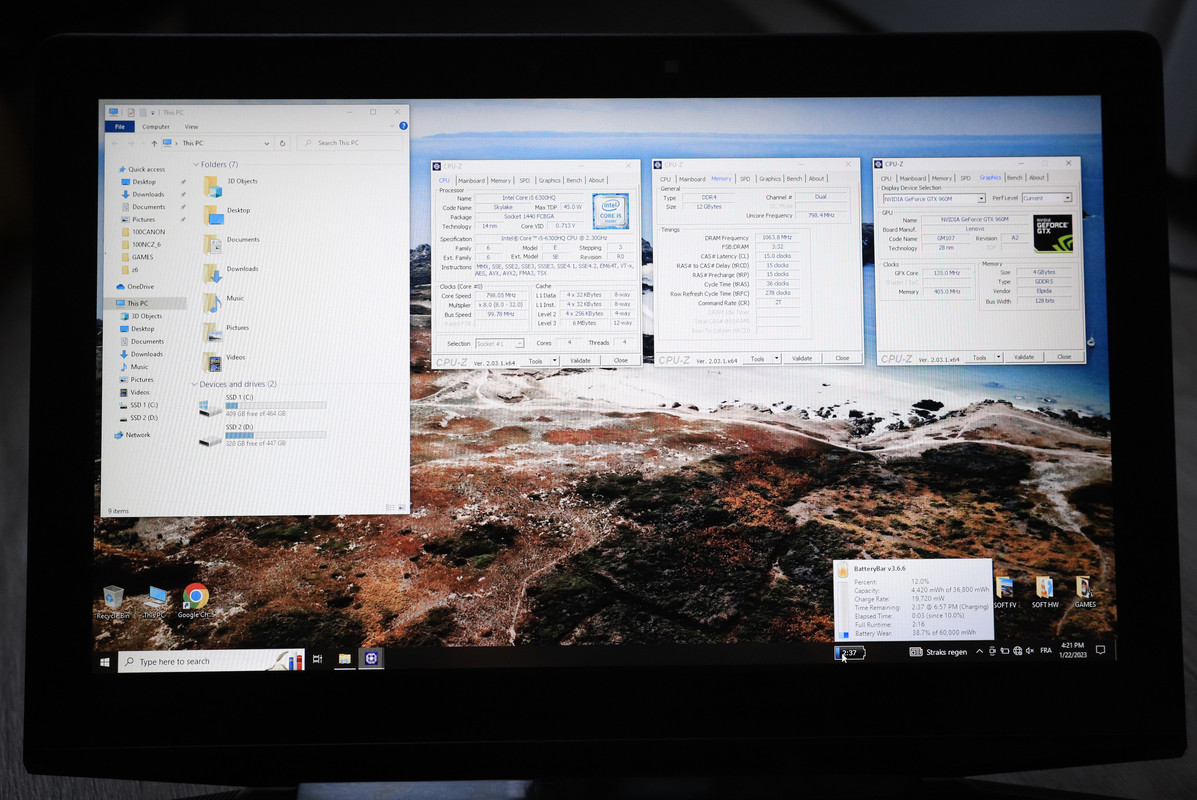The width and height of the screenshot is (1197, 800).
Task: Click the CPU-Z taskbar icon
Action: click(372, 658)
